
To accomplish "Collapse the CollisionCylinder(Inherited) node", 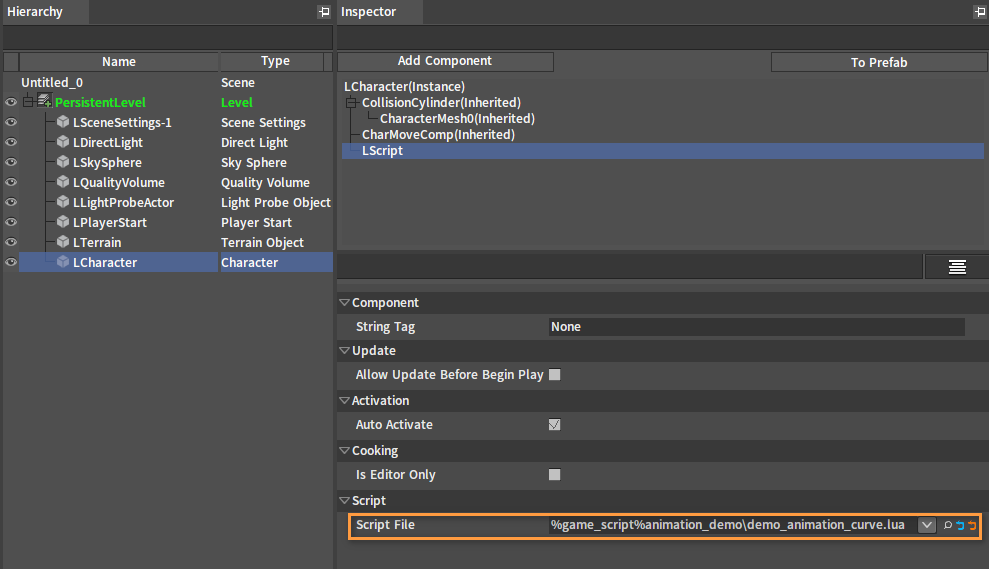I will pyautogui.click(x=351, y=102).
